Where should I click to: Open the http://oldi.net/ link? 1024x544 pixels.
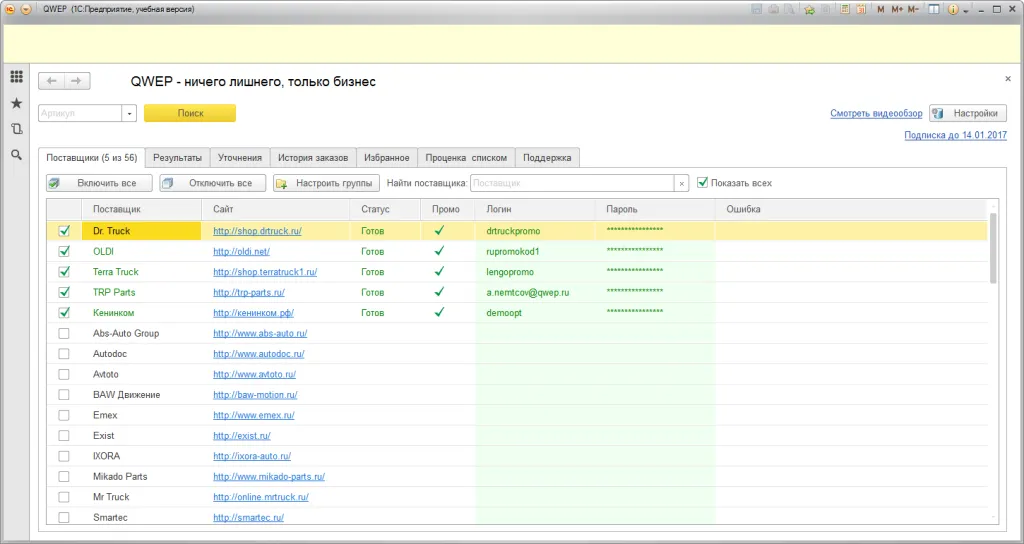[241, 251]
